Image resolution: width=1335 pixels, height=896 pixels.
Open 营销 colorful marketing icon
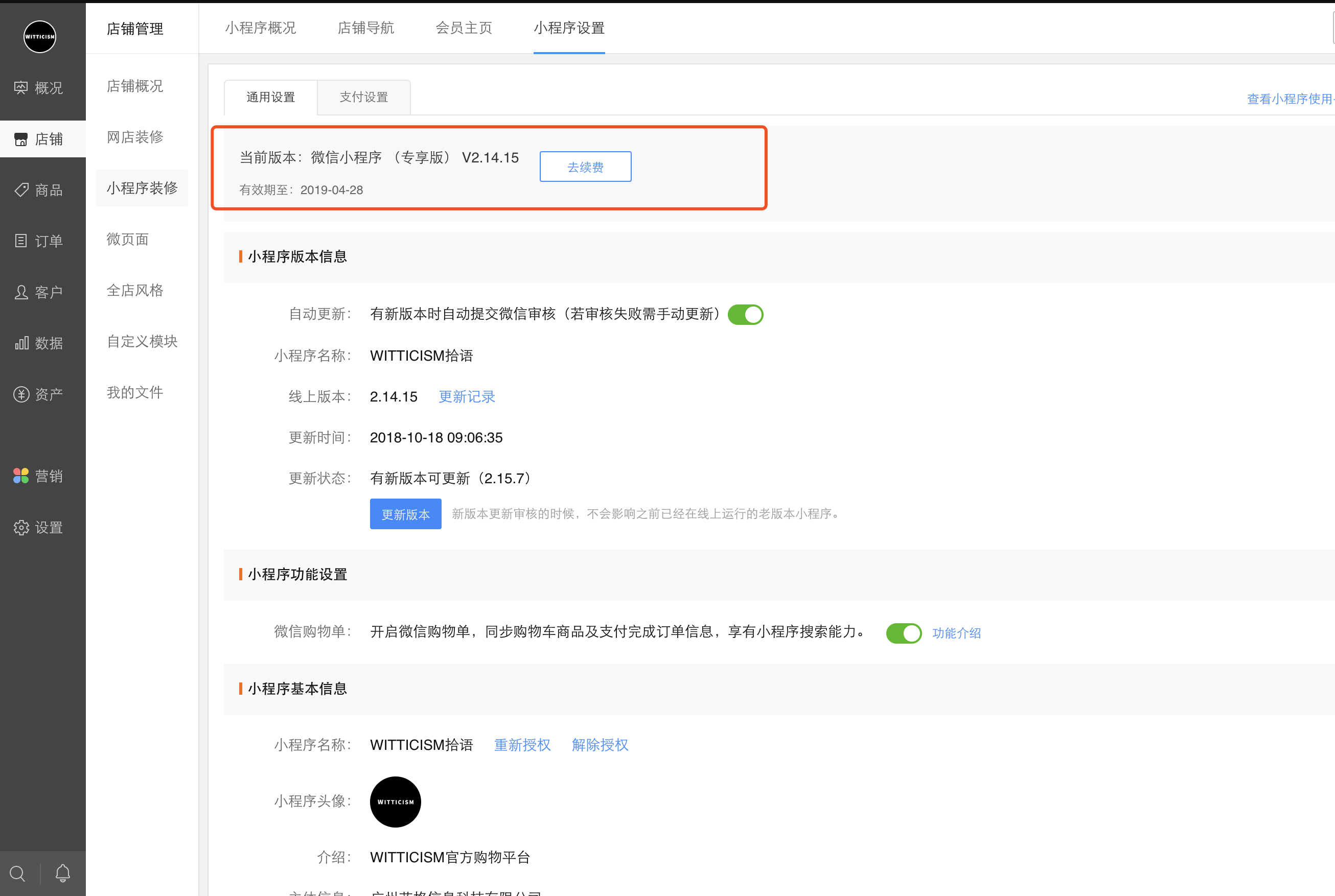(x=21, y=476)
